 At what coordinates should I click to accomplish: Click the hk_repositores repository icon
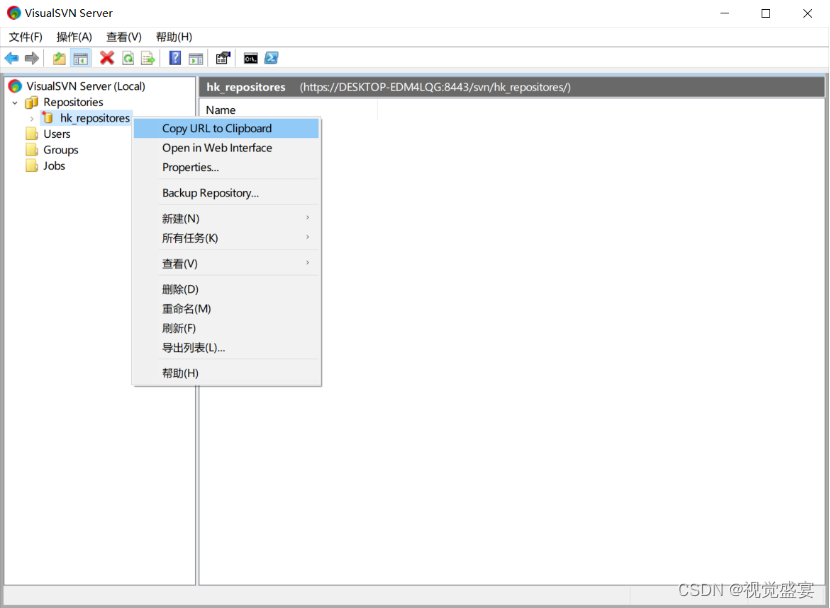tap(48, 117)
